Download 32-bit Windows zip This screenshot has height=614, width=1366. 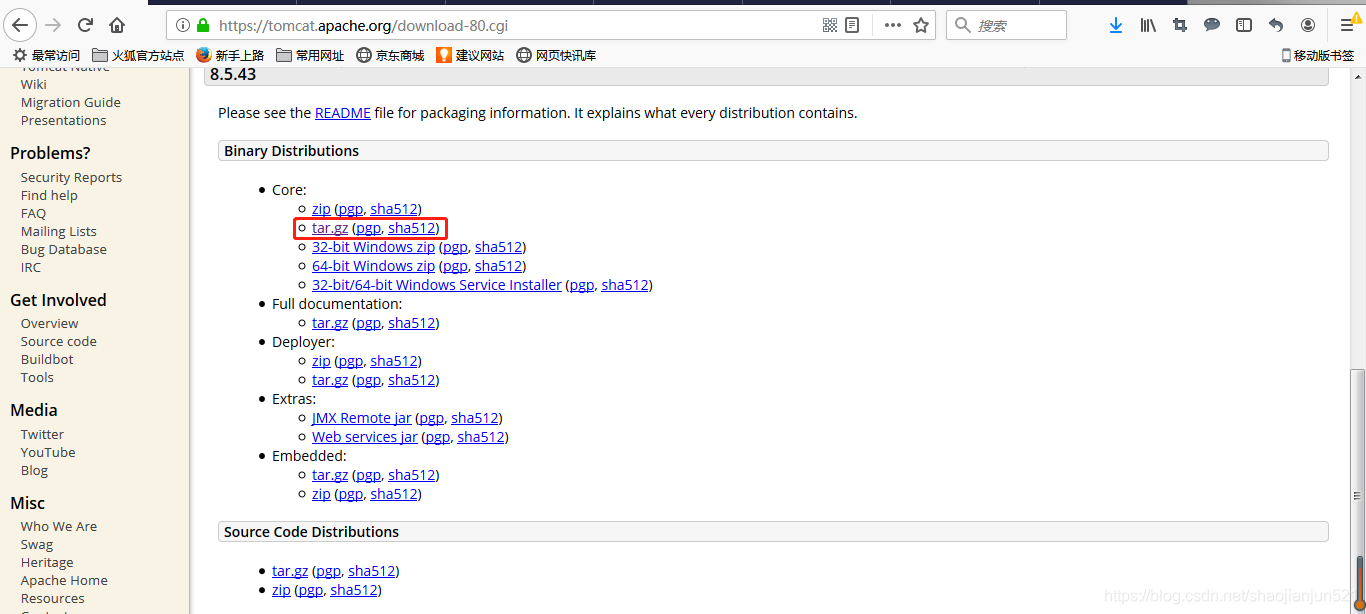coord(373,247)
